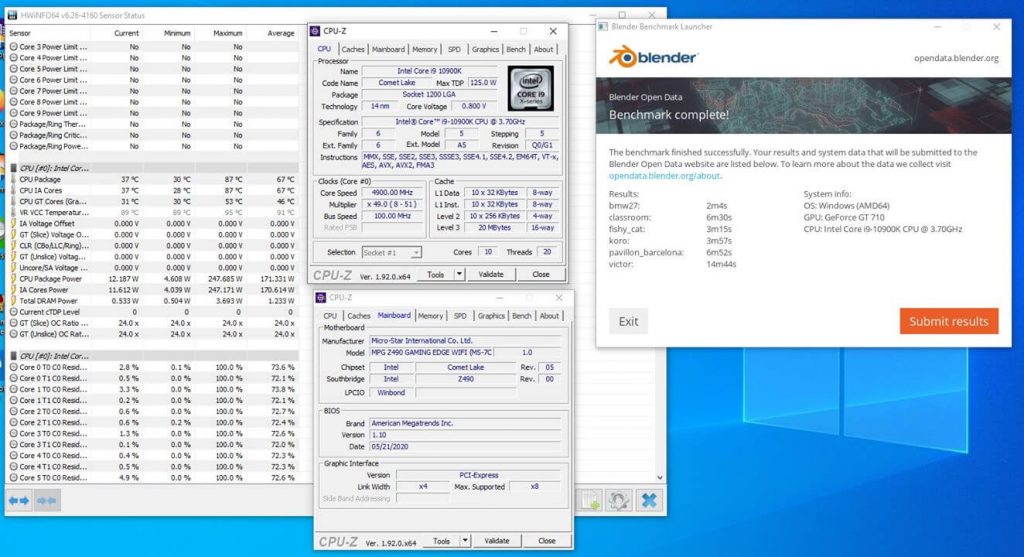Click opendata.blender.org header link
1024x557 pixels.
pos(956,58)
